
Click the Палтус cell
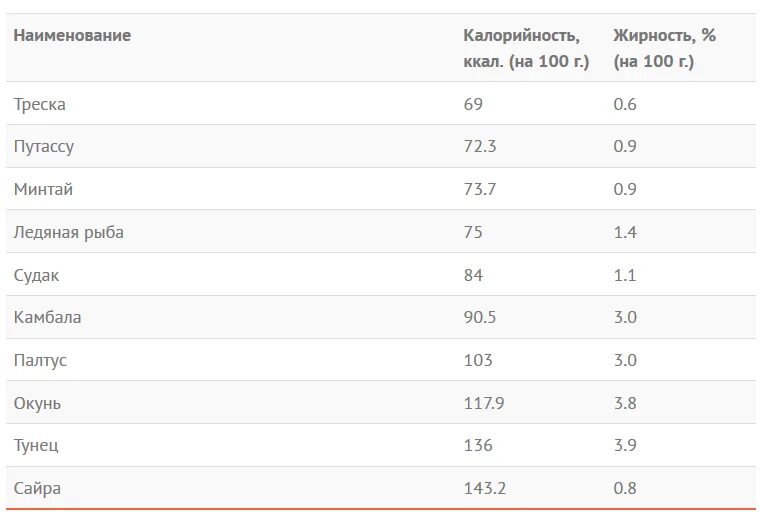pos(40,361)
